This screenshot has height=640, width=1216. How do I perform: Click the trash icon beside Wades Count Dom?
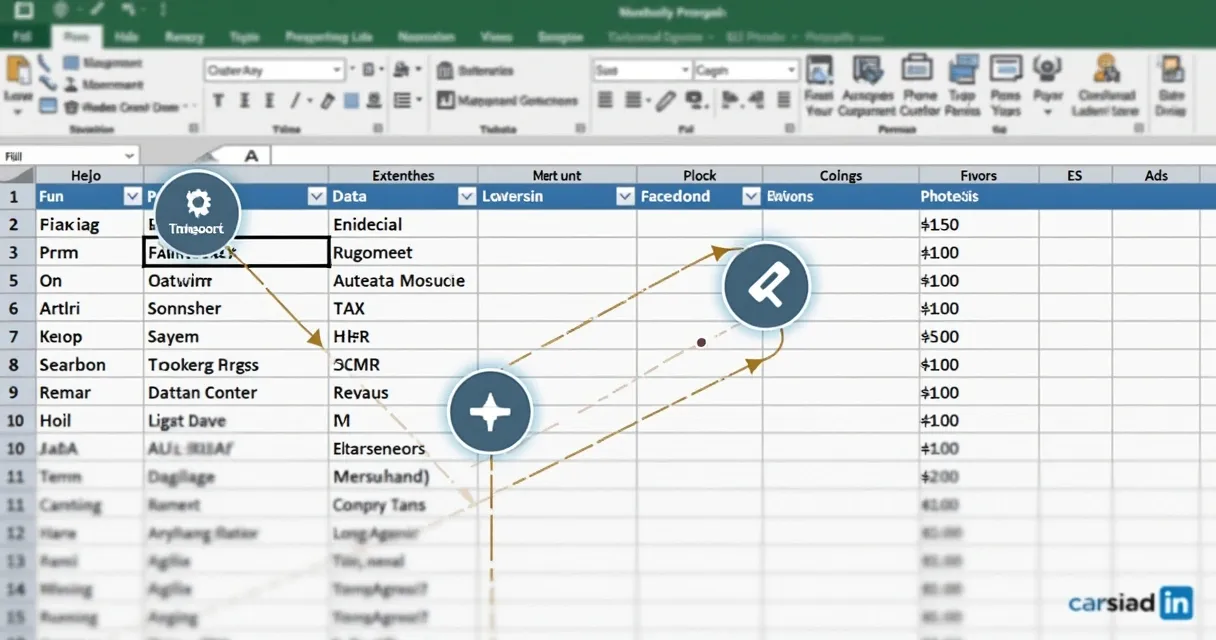(x=71, y=106)
